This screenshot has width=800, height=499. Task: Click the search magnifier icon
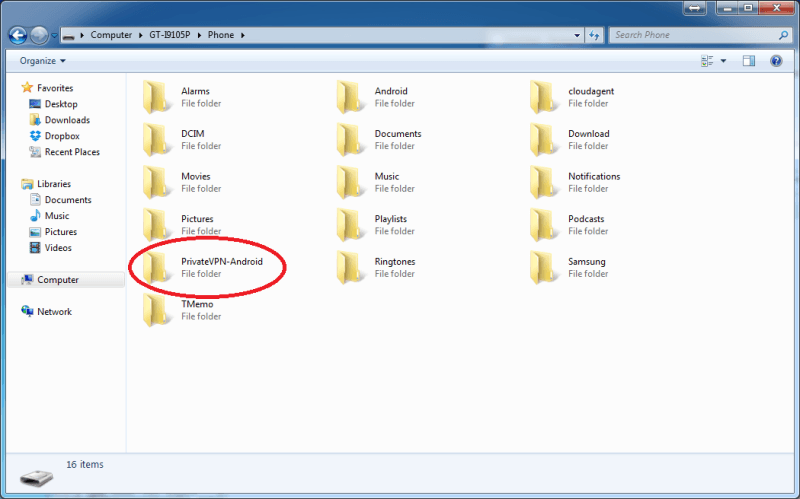point(783,35)
